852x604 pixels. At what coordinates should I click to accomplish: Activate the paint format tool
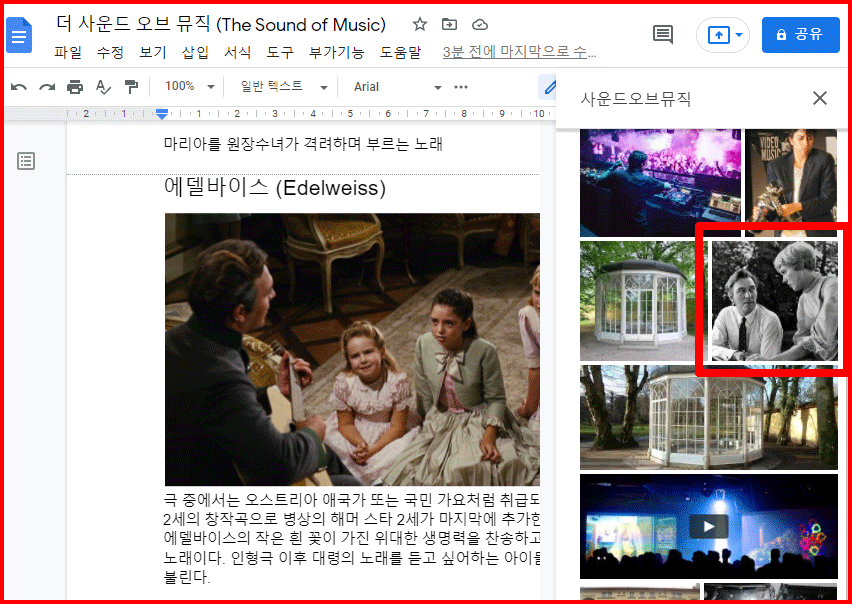coord(131,87)
